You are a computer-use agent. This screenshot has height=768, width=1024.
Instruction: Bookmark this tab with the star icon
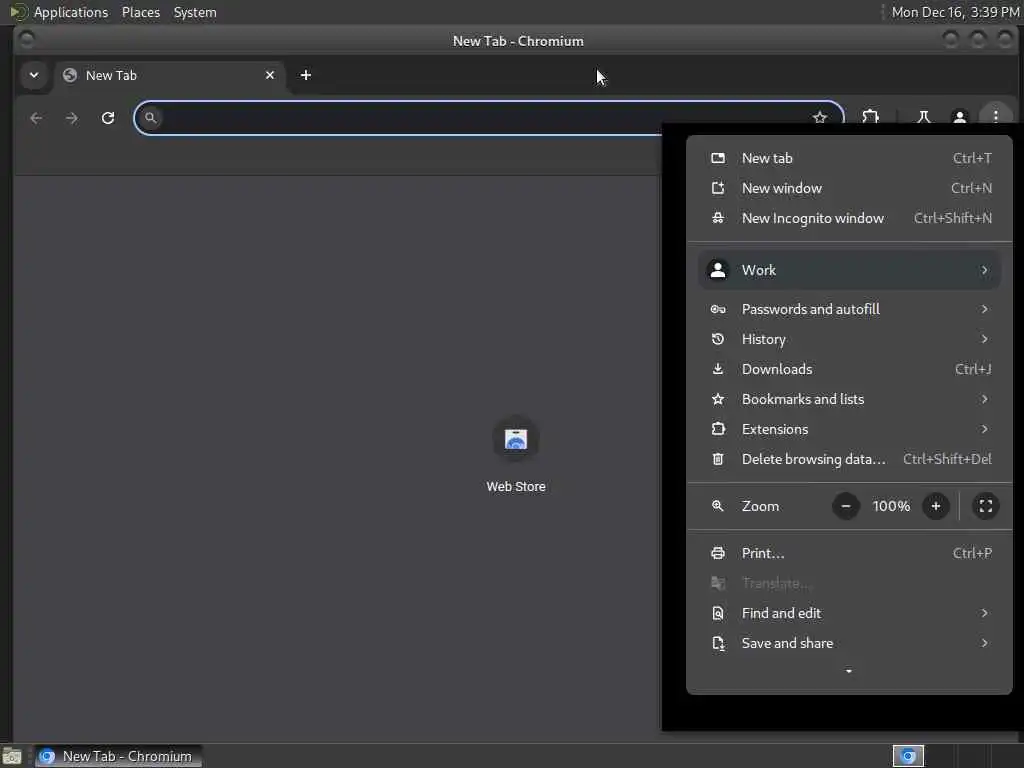click(820, 118)
